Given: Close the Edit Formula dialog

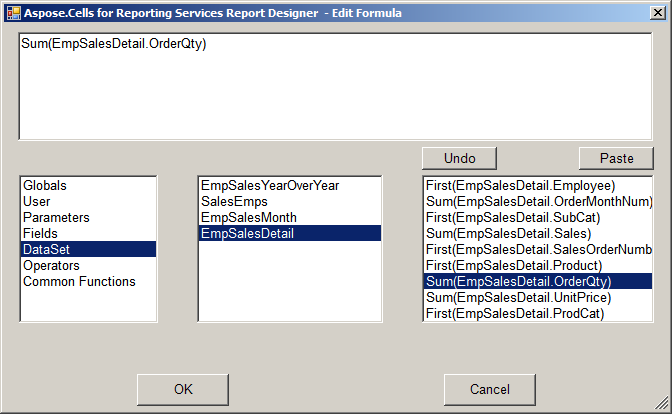Looking at the screenshot, I should pos(657,13).
